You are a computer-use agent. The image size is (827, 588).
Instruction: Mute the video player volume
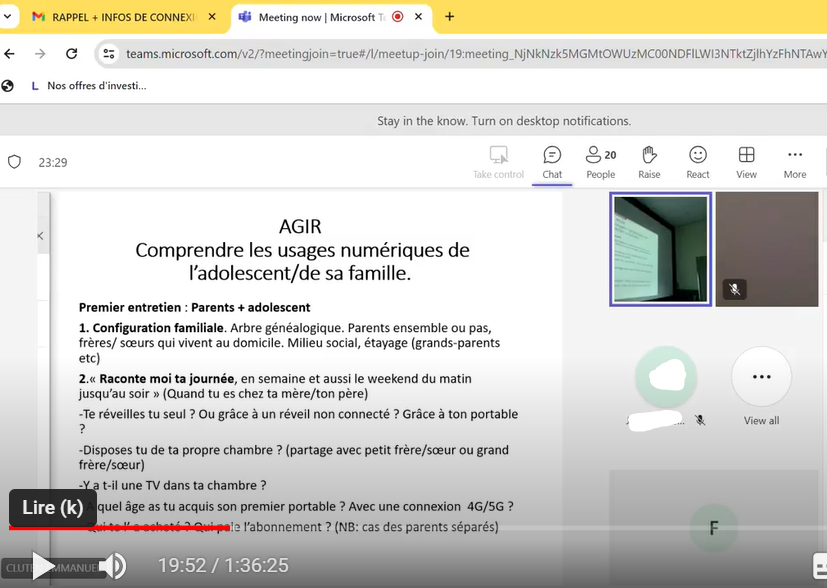(x=112, y=566)
